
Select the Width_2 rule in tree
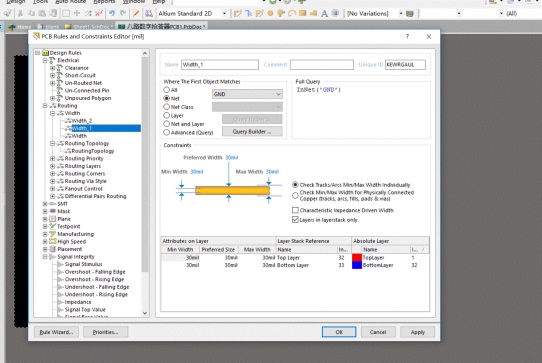82,121
